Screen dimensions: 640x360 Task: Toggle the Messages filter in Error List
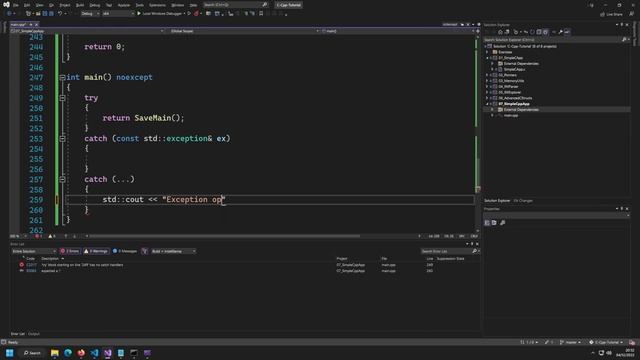(124, 251)
